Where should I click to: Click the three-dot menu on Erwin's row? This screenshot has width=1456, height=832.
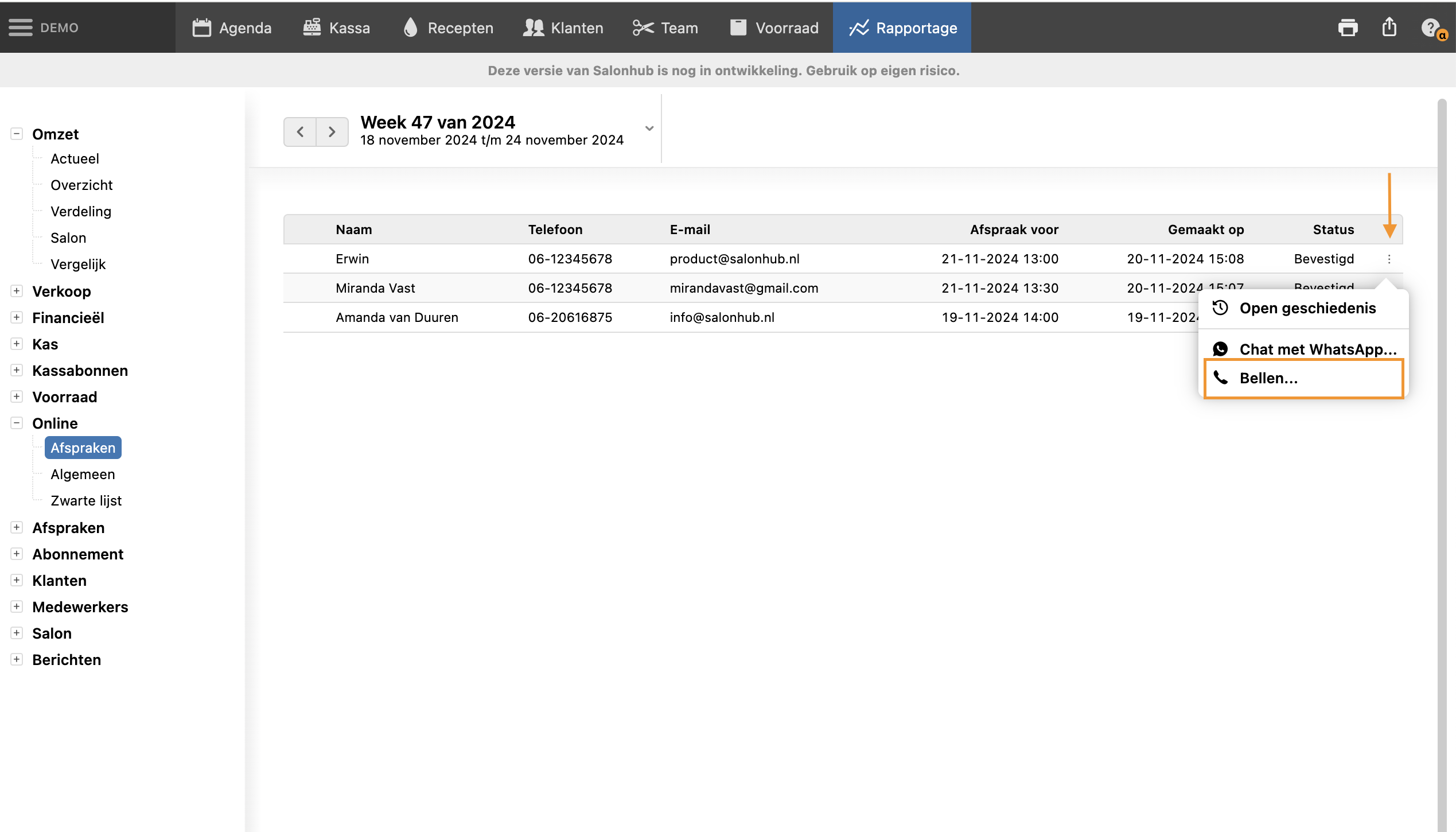pos(1389,259)
